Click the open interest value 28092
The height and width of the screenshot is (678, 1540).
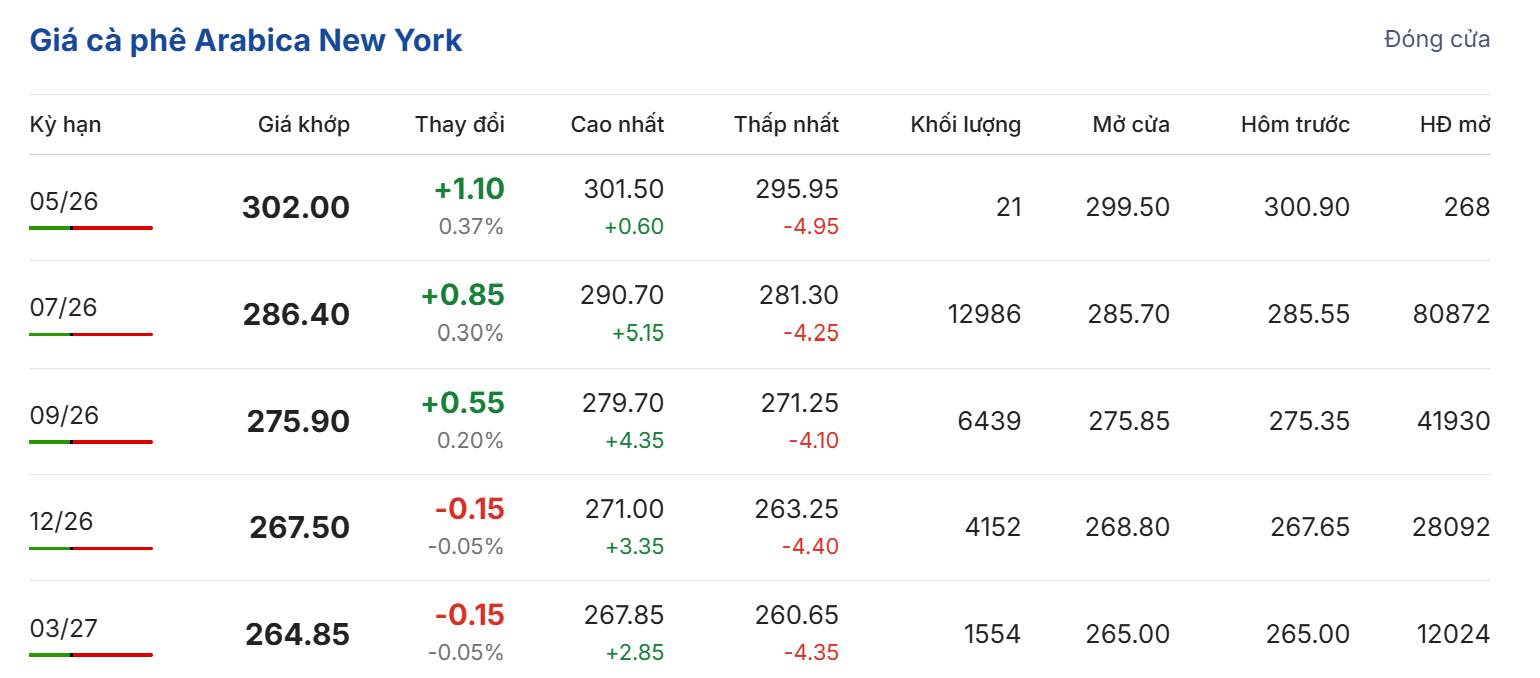point(1451,527)
